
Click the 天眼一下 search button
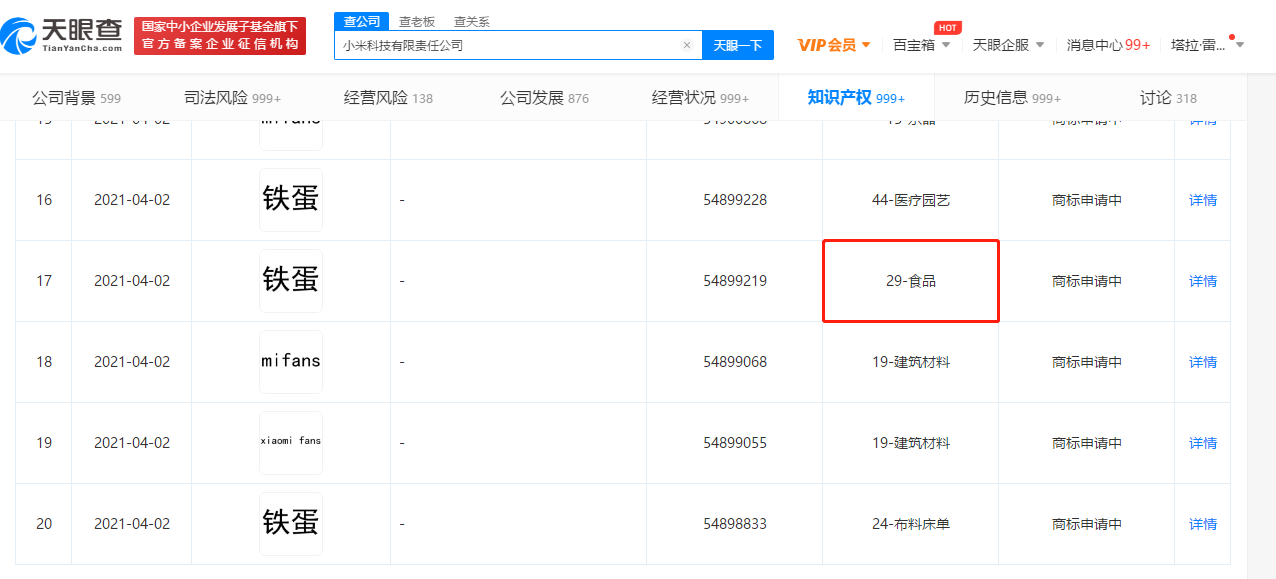coord(738,45)
